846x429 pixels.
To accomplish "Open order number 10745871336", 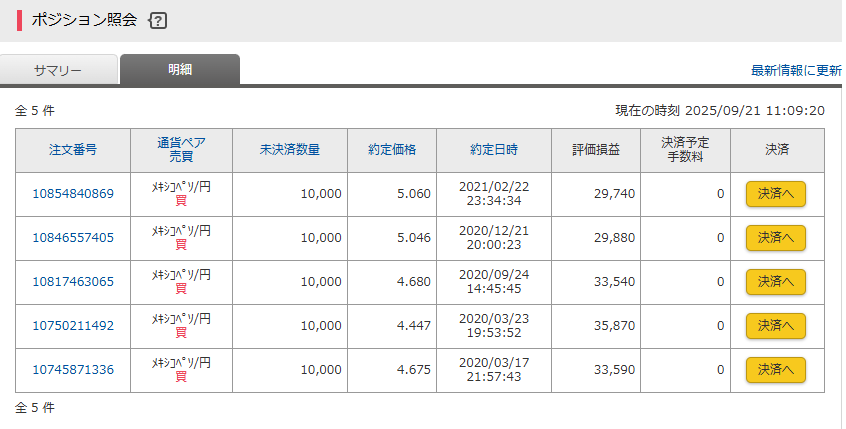I will pos(73,370).
